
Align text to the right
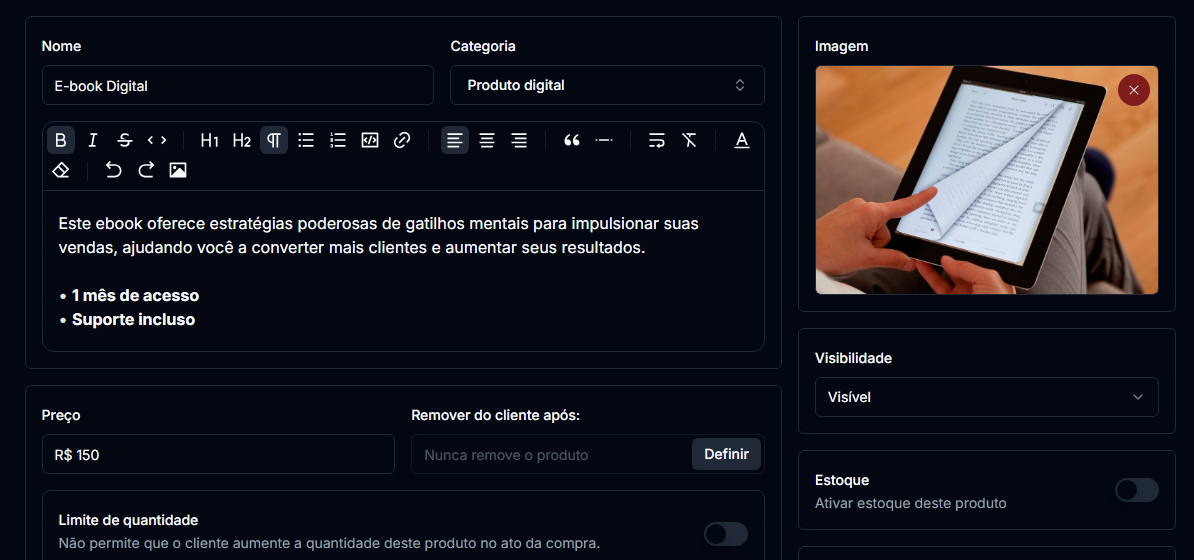[519, 140]
